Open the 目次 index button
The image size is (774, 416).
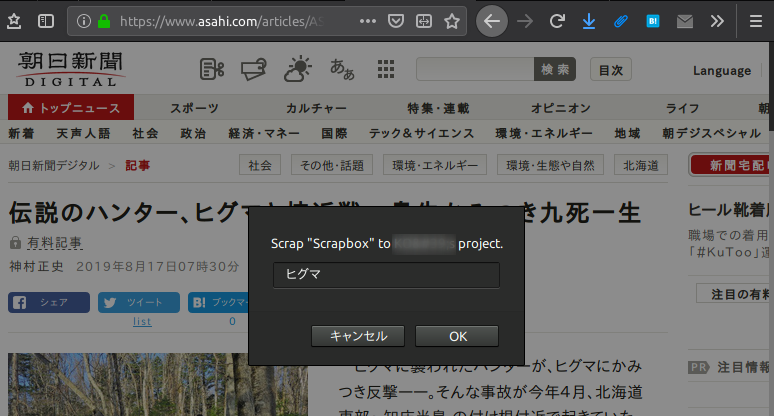coord(611,70)
